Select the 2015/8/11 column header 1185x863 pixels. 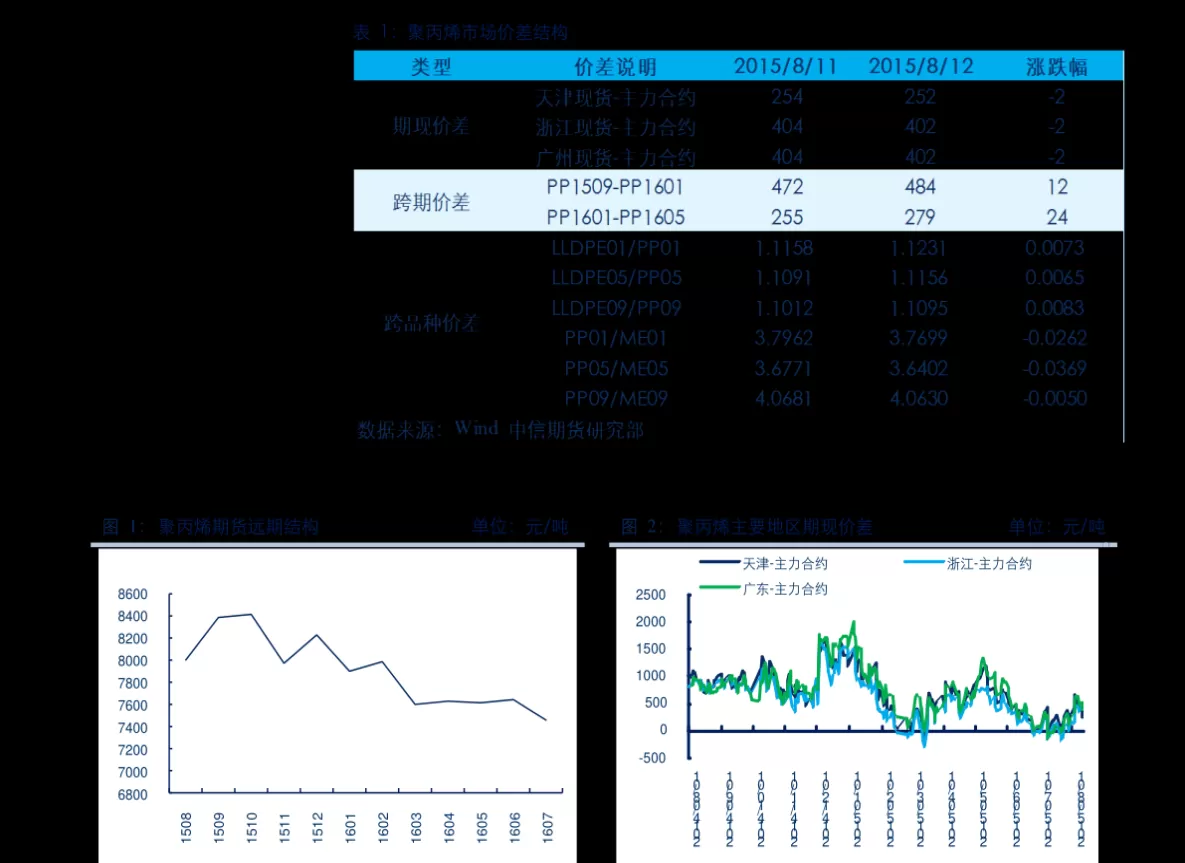coord(785,67)
